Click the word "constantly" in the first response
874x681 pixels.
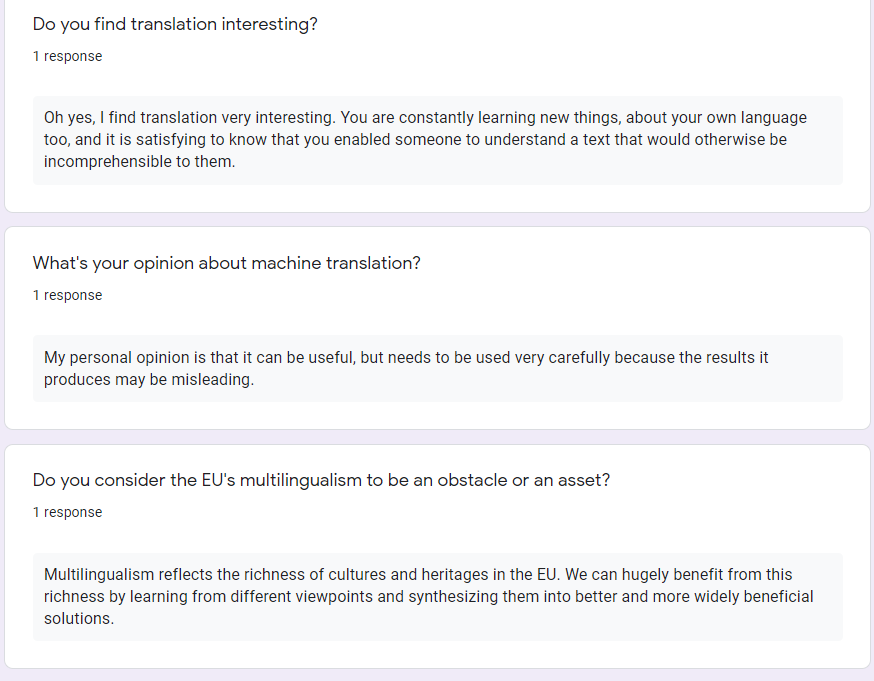coord(436,118)
